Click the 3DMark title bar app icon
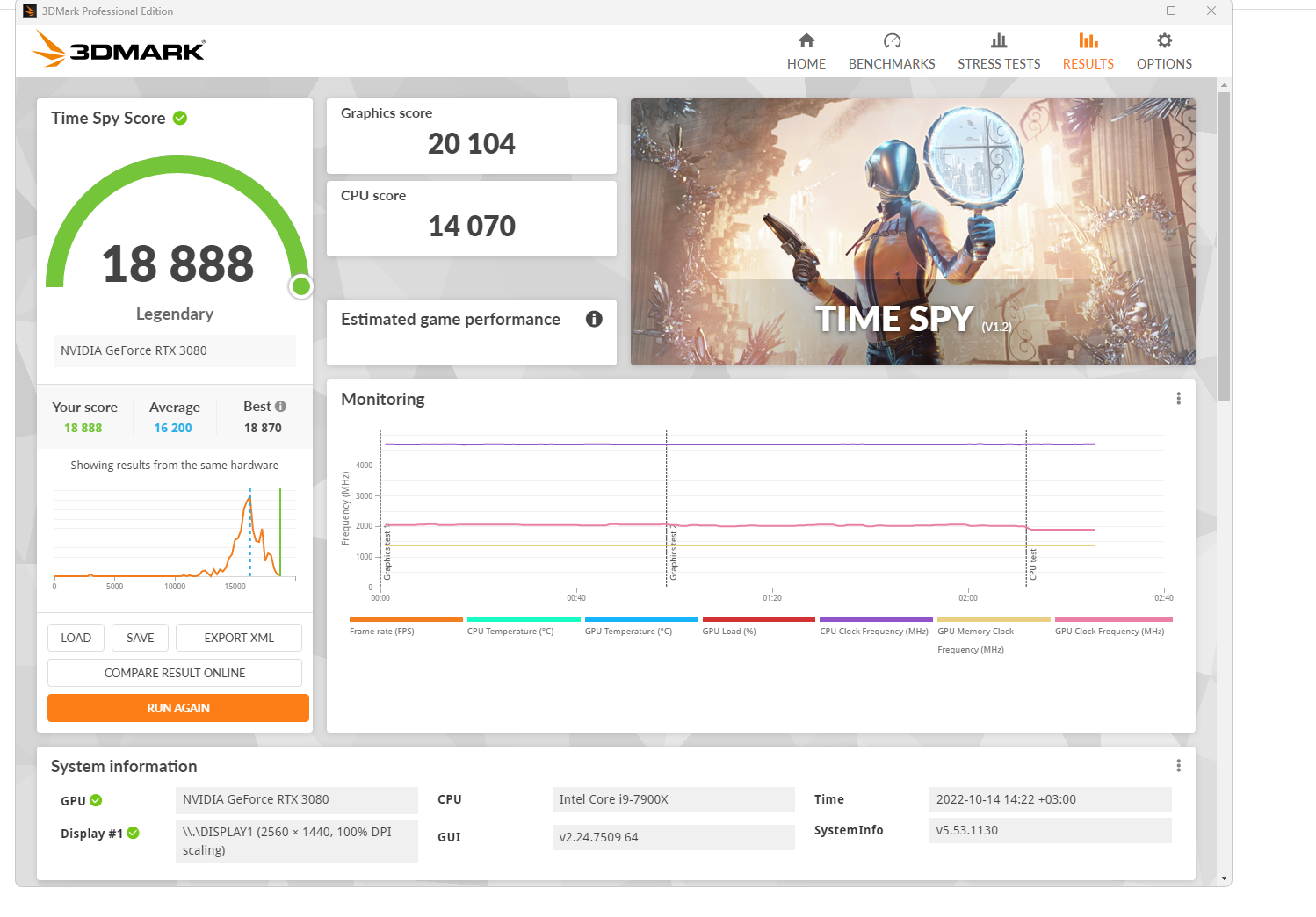The width and height of the screenshot is (1316, 917). coord(30,11)
